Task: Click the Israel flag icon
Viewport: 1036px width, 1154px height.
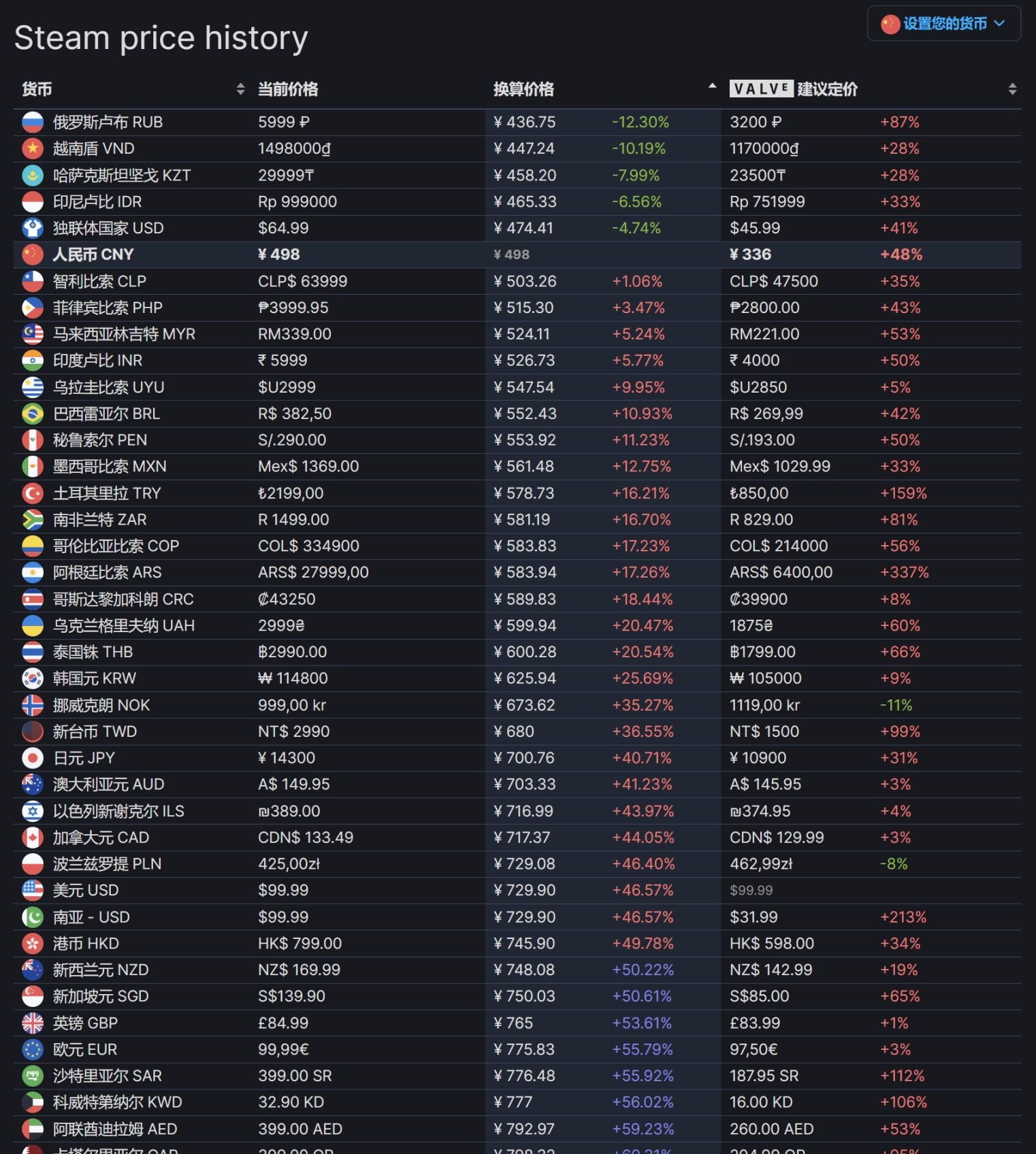Action: (x=33, y=811)
